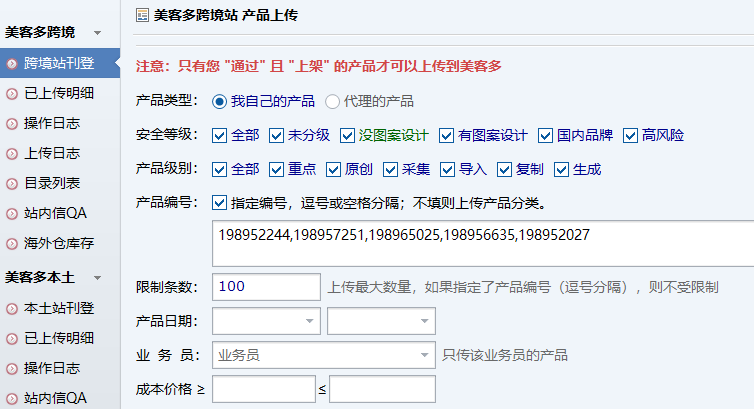Open the 业务员 dropdown

(324, 355)
